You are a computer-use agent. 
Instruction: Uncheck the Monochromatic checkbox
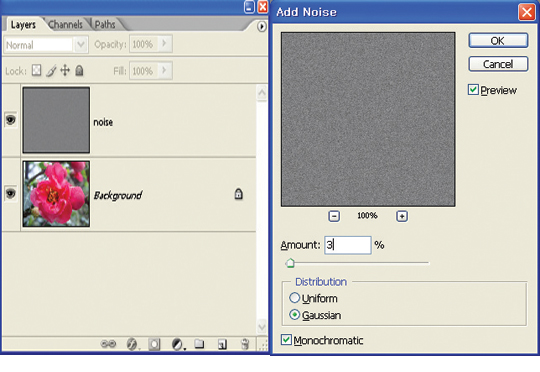click(x=286, y=340)
